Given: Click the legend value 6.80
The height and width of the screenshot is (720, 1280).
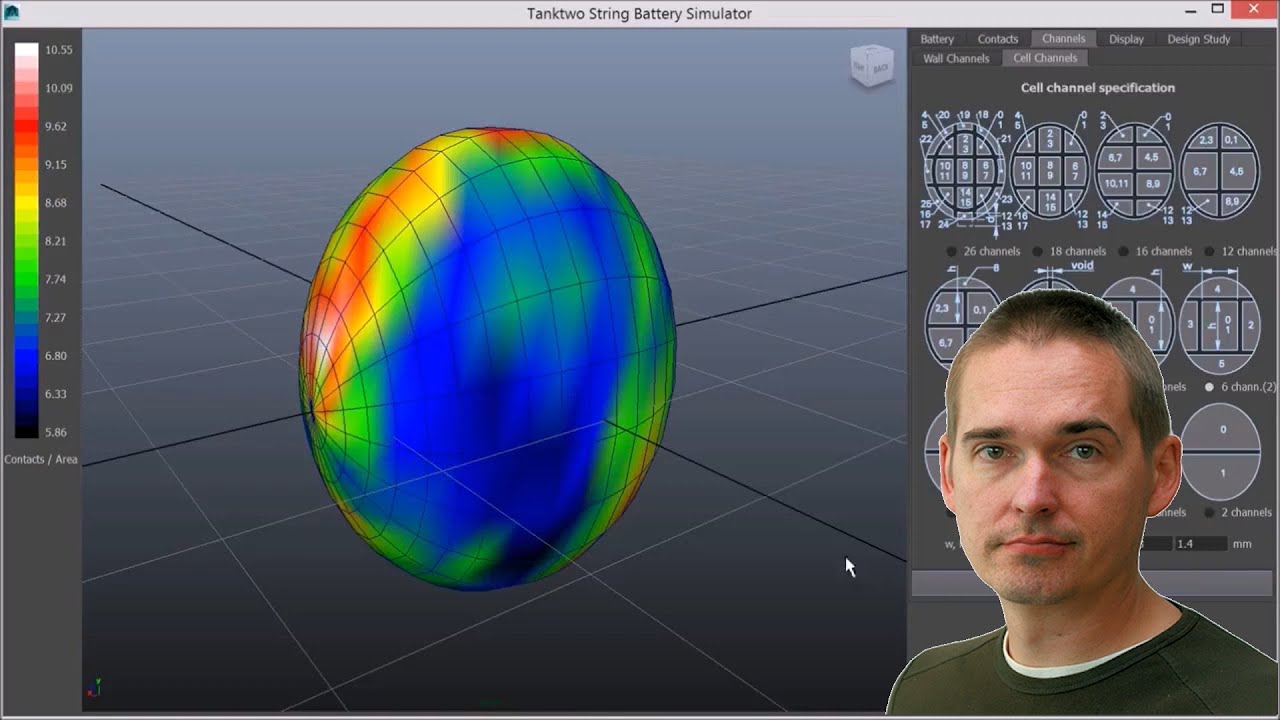Looking at the screenshot, I should click(x=56, y=356).
